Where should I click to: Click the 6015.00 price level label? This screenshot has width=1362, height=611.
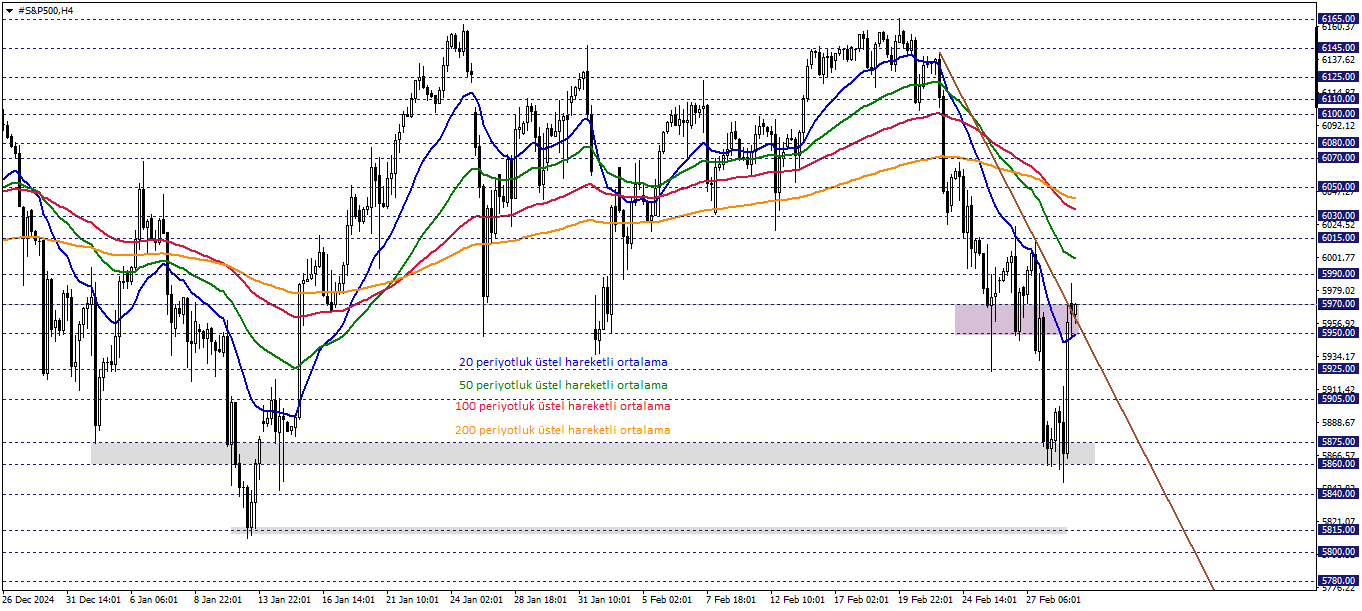(x=1338, y=237)
